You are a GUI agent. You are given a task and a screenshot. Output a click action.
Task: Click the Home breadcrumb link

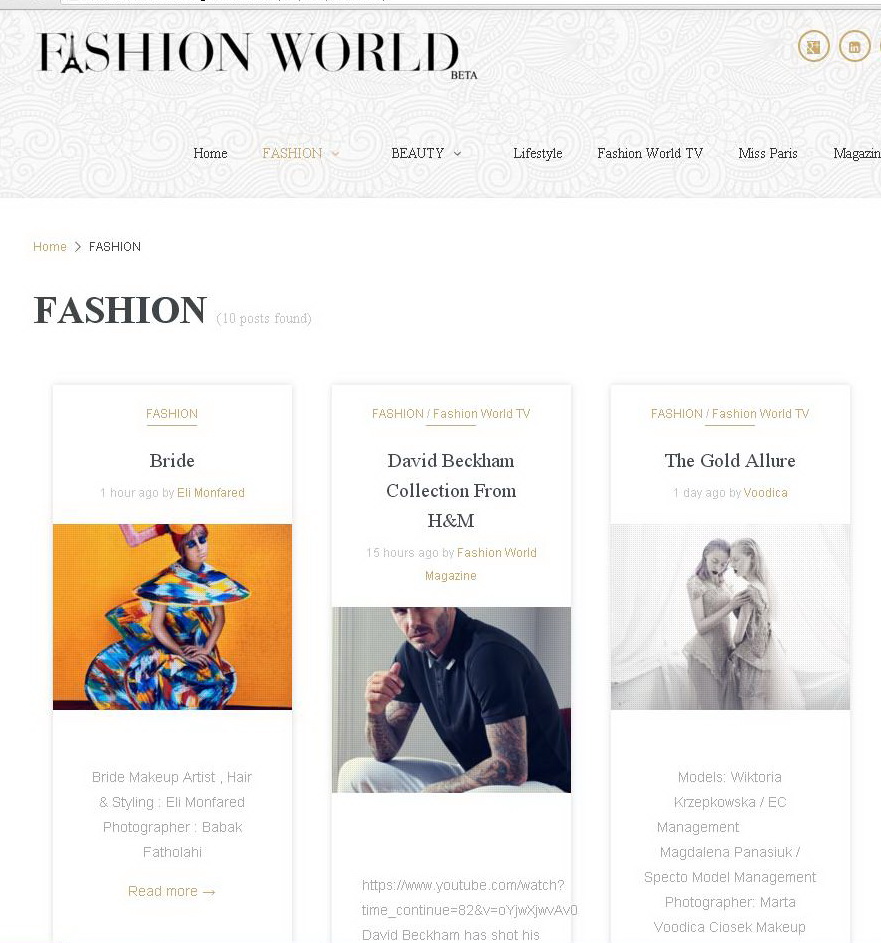pos(50,247)
